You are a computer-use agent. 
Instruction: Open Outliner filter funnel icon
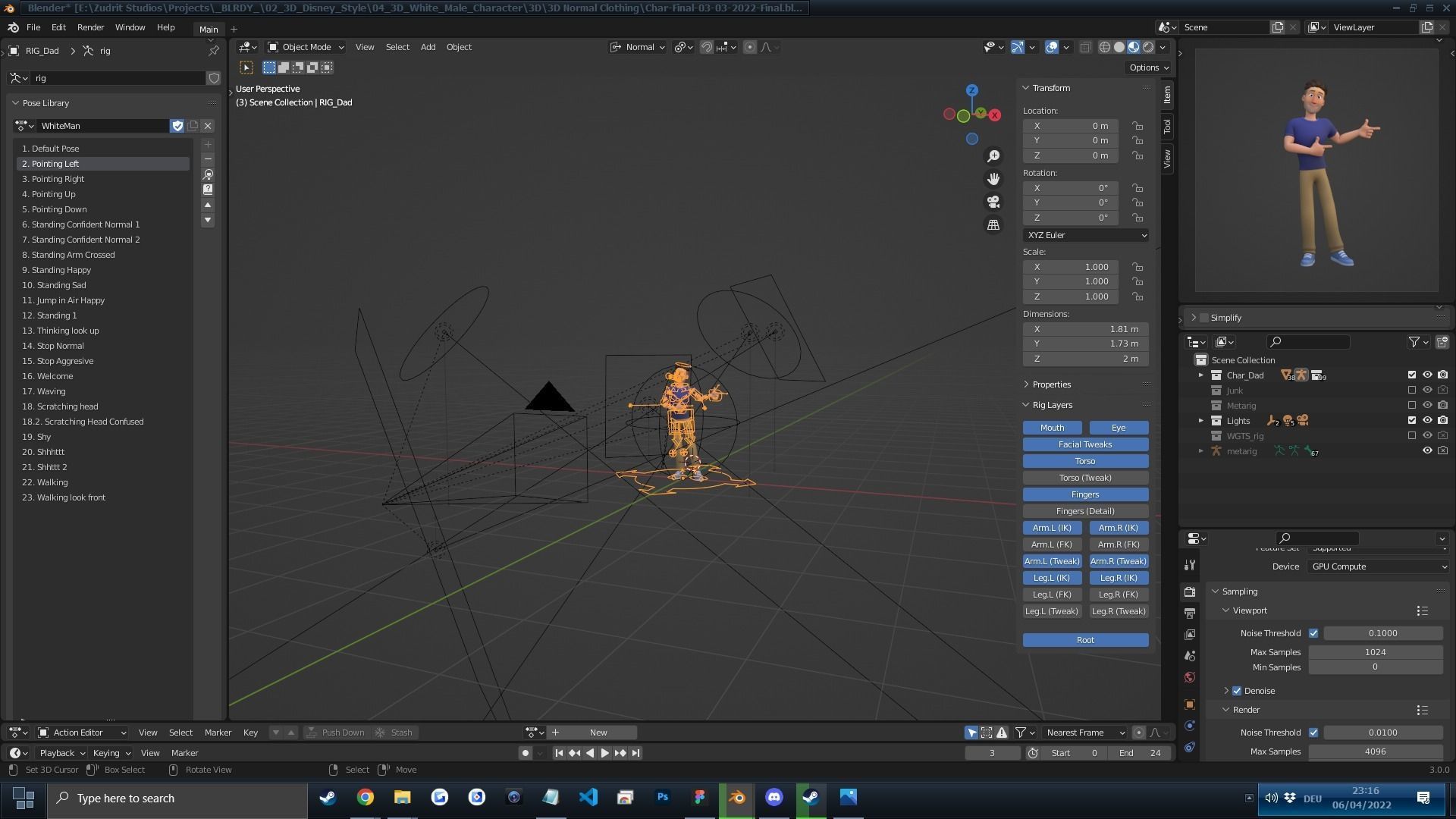(1414, 342)
